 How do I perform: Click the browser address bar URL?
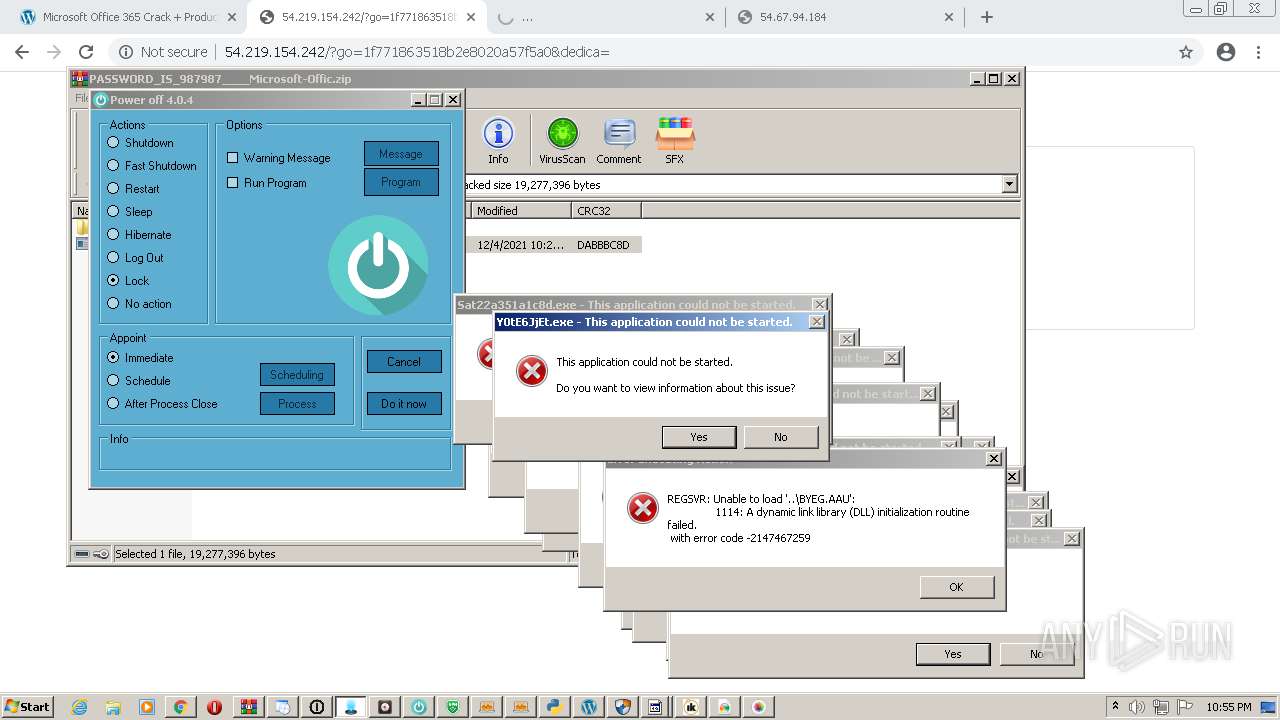[x=417, y=52]
